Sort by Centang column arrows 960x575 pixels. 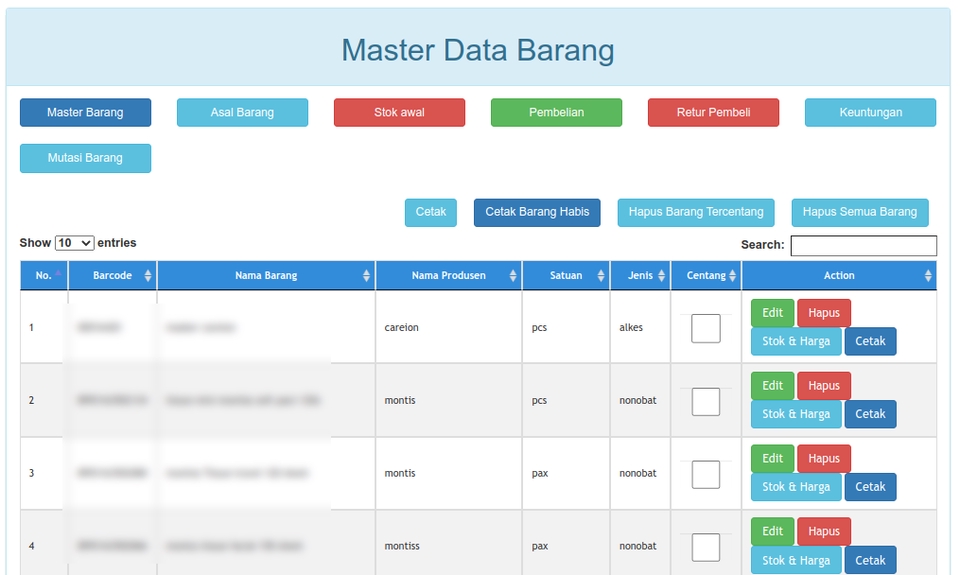732,276
